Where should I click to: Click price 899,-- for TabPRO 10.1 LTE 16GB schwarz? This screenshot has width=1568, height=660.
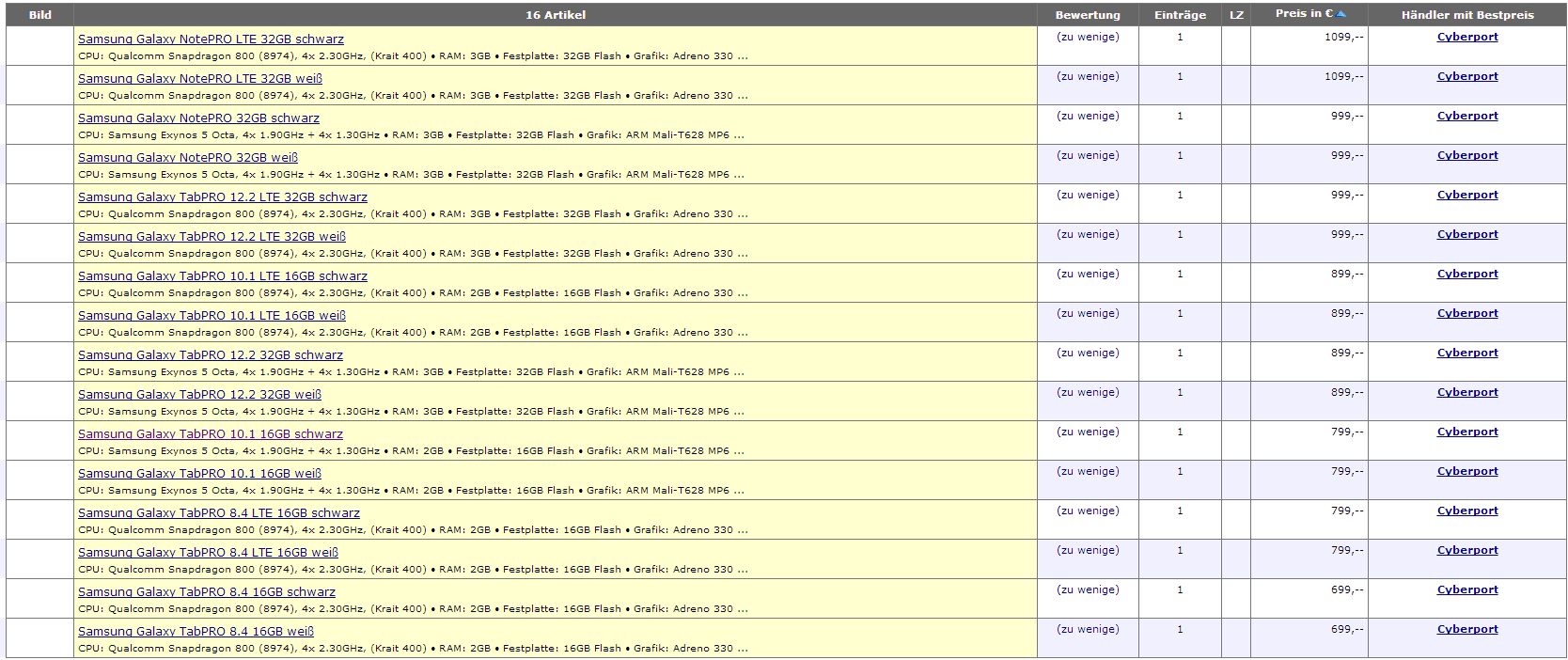(1347, 275)
